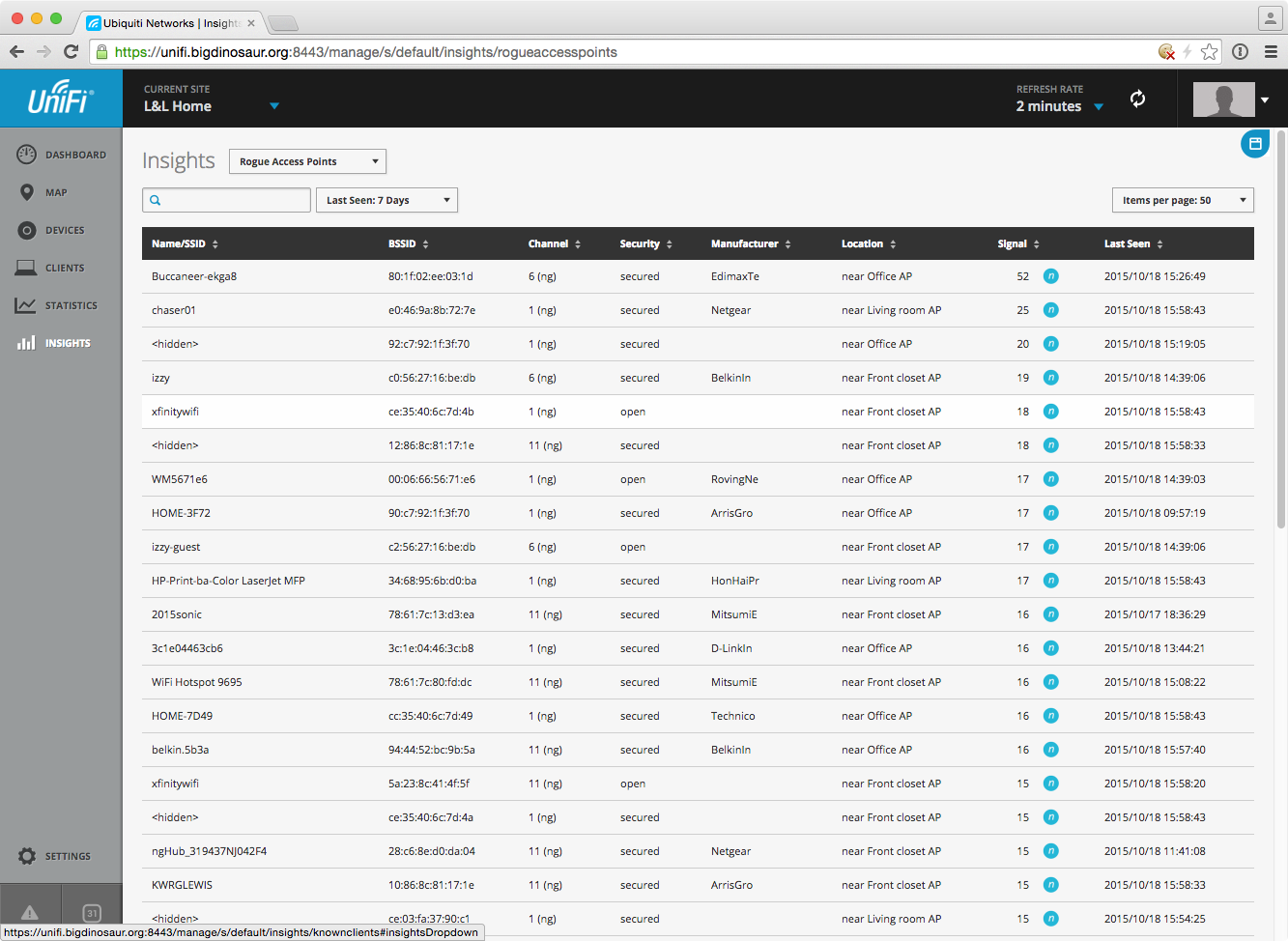The width and height of the screenshot is (1288, 941).
Task: Click the manual refresh icon
Action: point(1137,99)
